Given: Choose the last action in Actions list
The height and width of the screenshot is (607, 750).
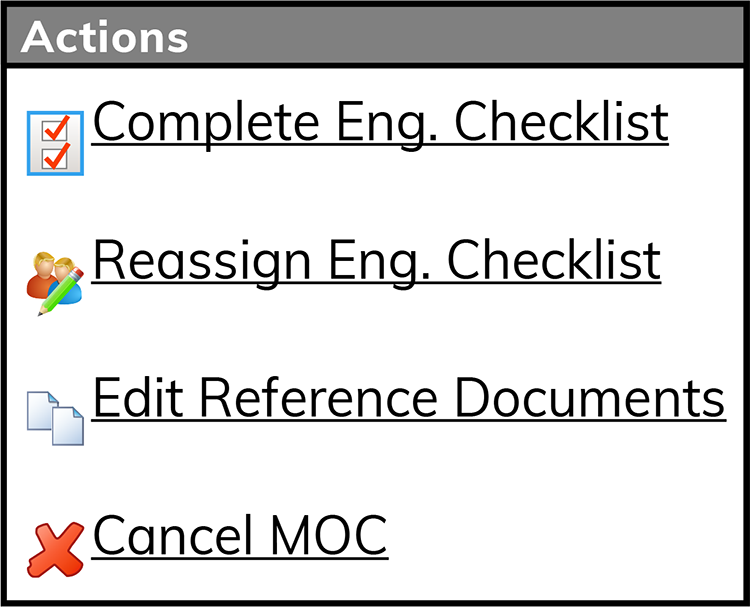Looking at the screenshot, I should (x=239, y=537).
